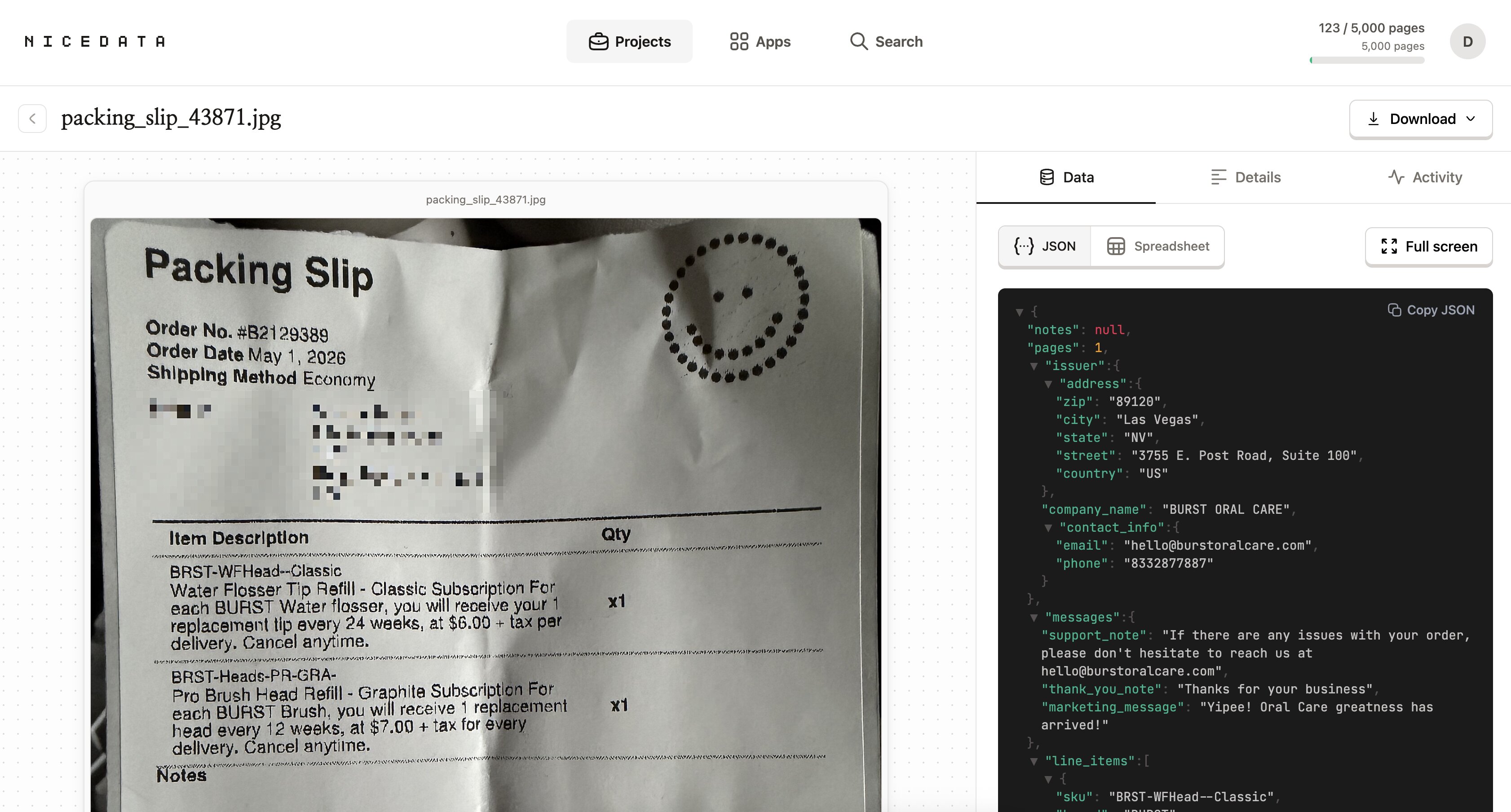
Task: Select the Activity tab
Action: [x=1424, y=177]
